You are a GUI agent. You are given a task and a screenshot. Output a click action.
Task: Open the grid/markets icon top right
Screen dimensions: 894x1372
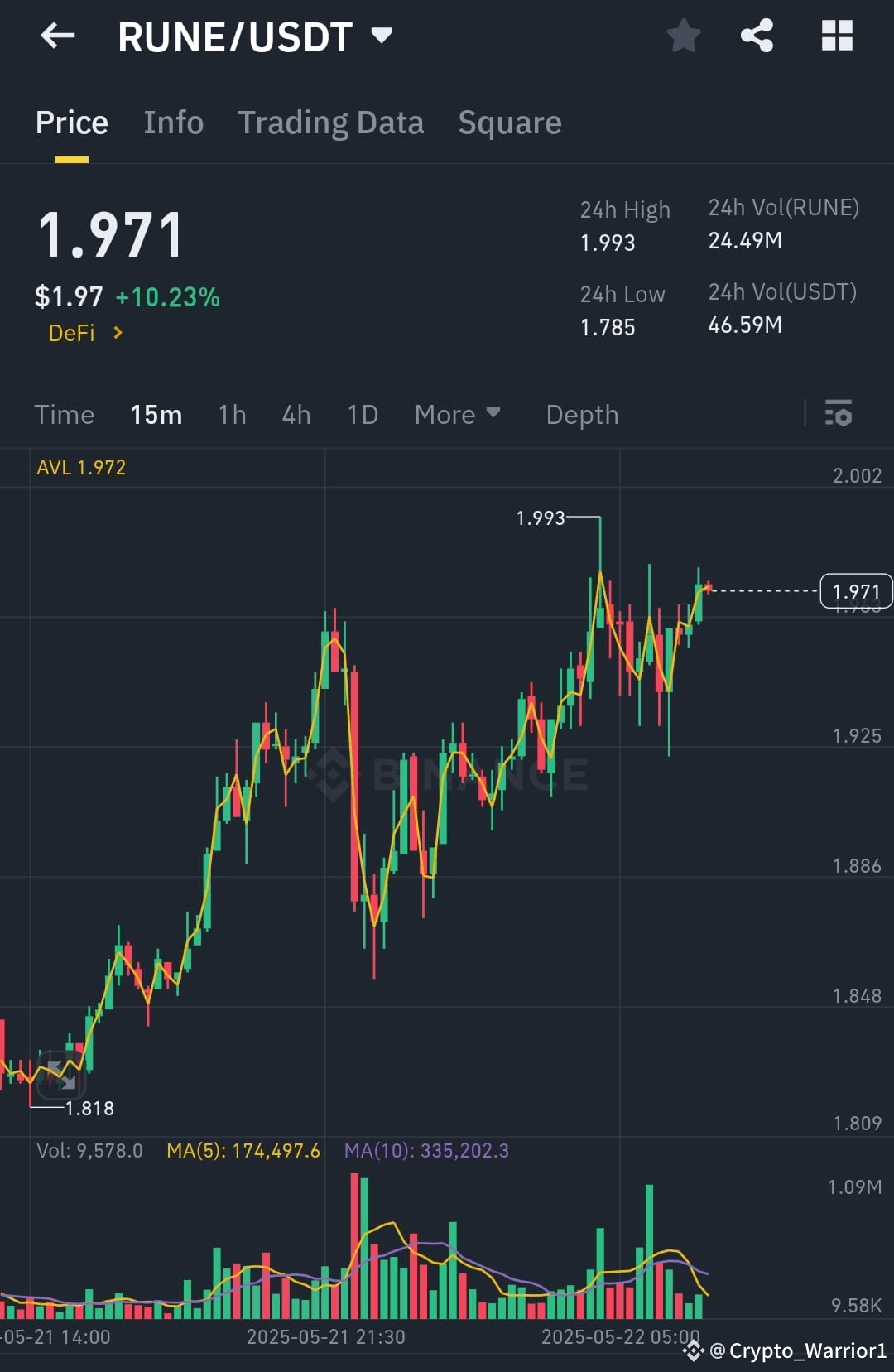pos(836,36)
